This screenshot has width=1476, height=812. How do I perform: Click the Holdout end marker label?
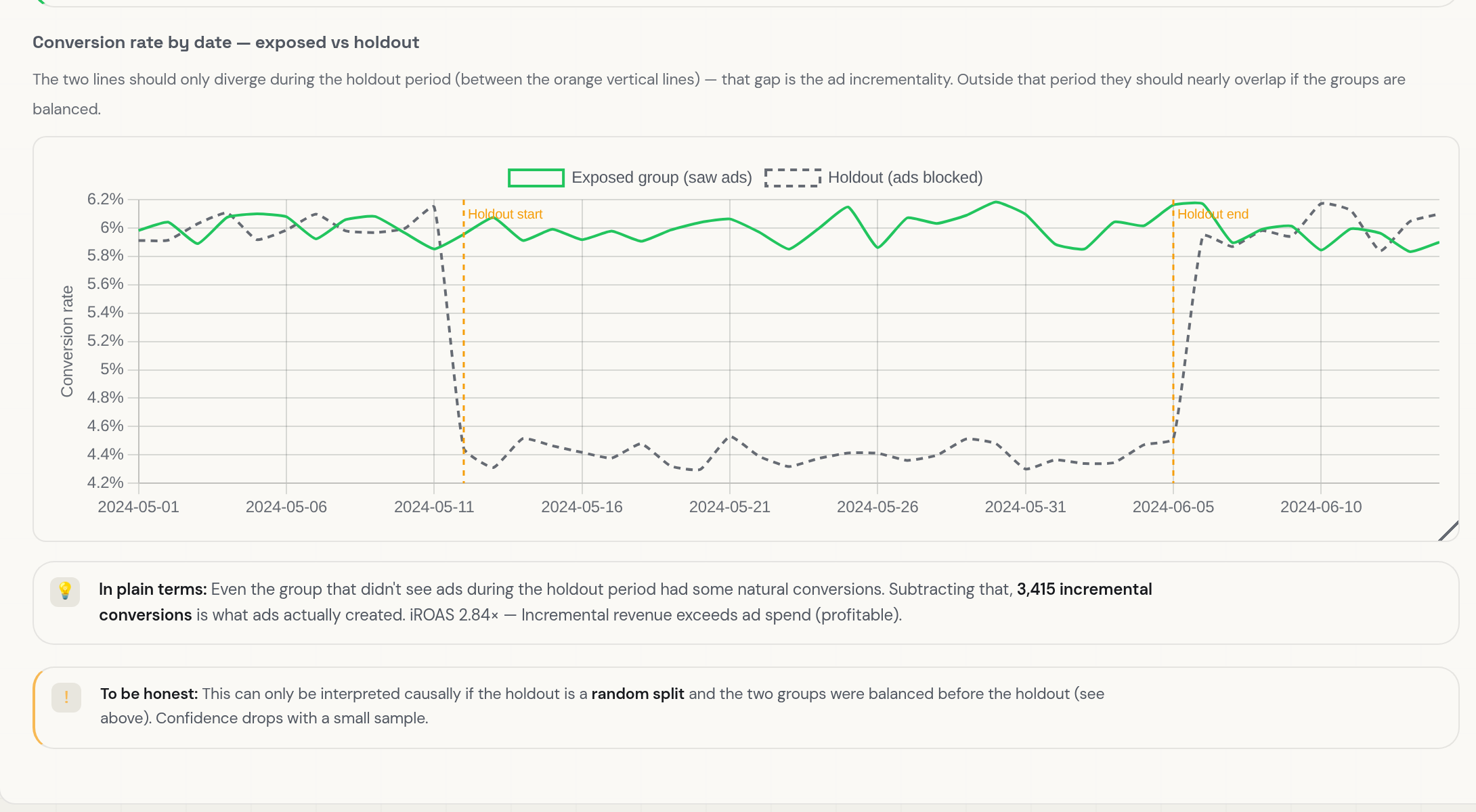(x=1213, y=215)
